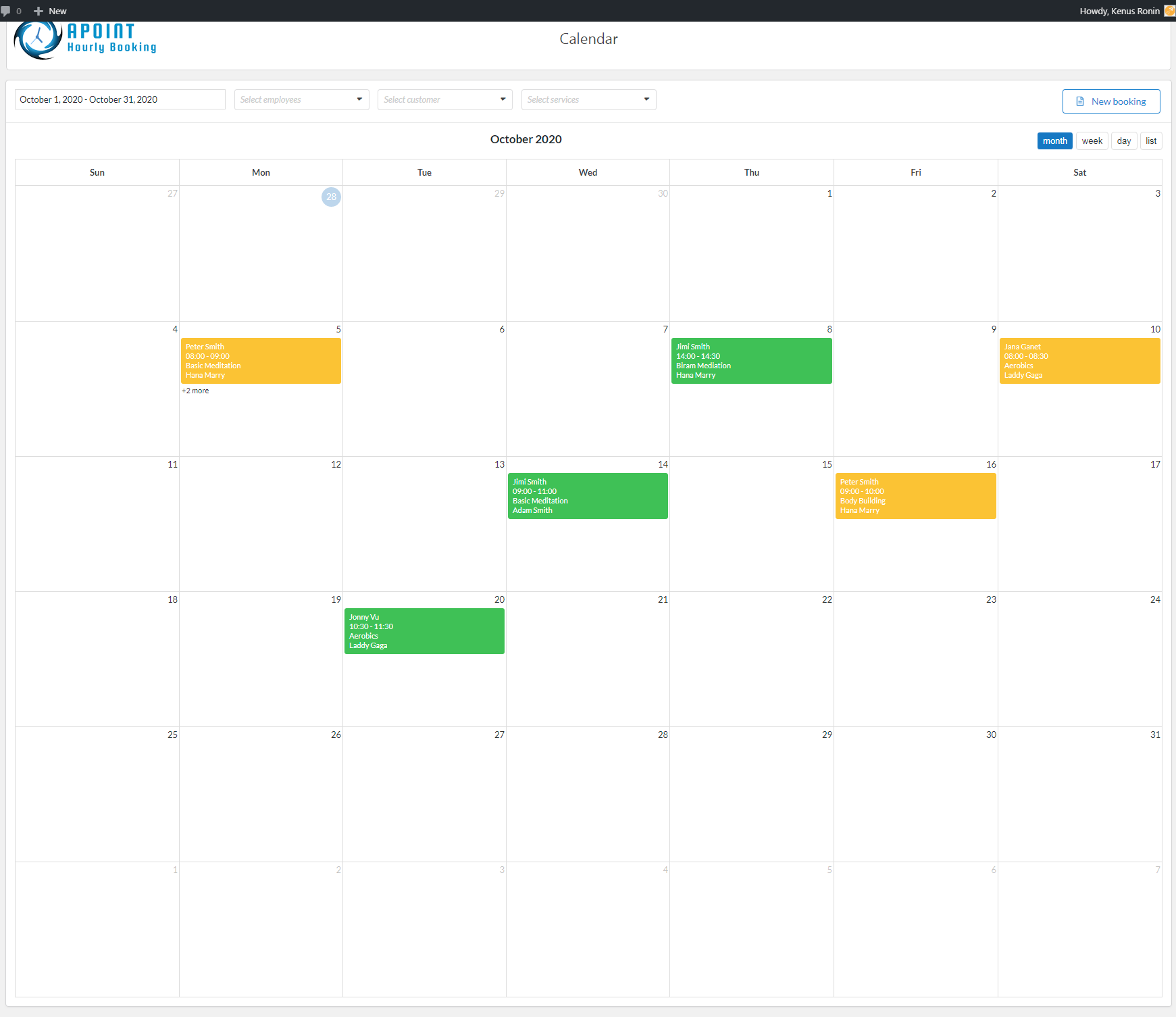Image resolution: width=1176 pixels, height=1017 pixels.
Task: Switch calendar to day view
Action: click(1123, 141)
